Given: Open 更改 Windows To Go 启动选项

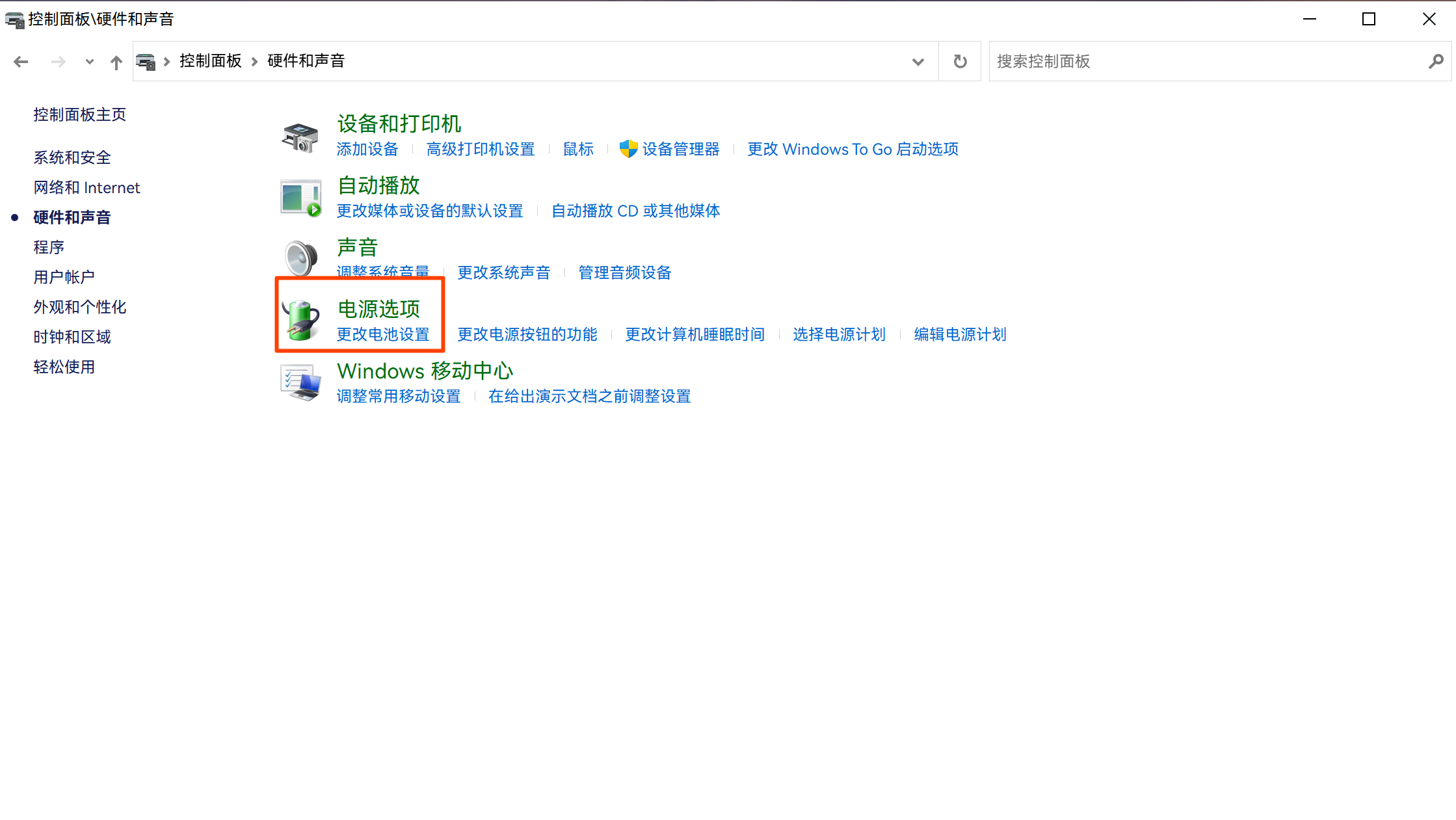Looking at the screenshot, I should pos(853,149).
